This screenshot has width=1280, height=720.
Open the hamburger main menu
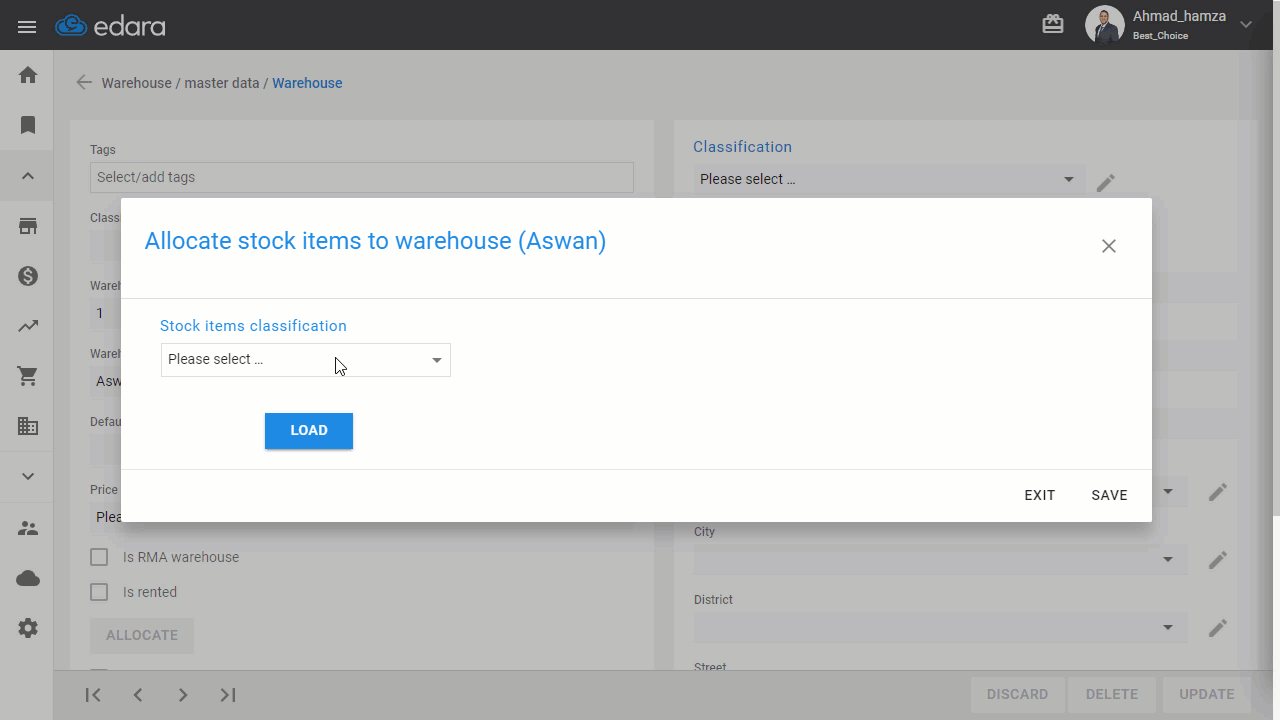[x=27, y=27]
